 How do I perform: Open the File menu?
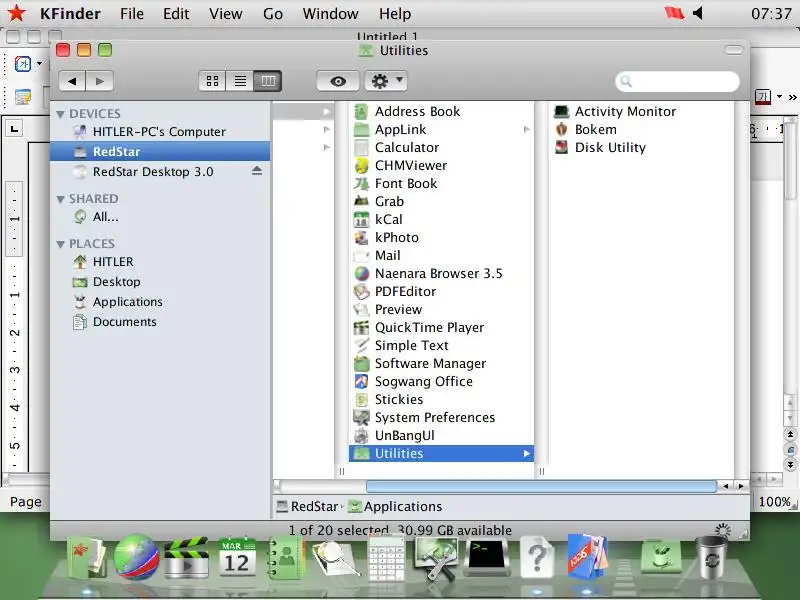(132, 13)
